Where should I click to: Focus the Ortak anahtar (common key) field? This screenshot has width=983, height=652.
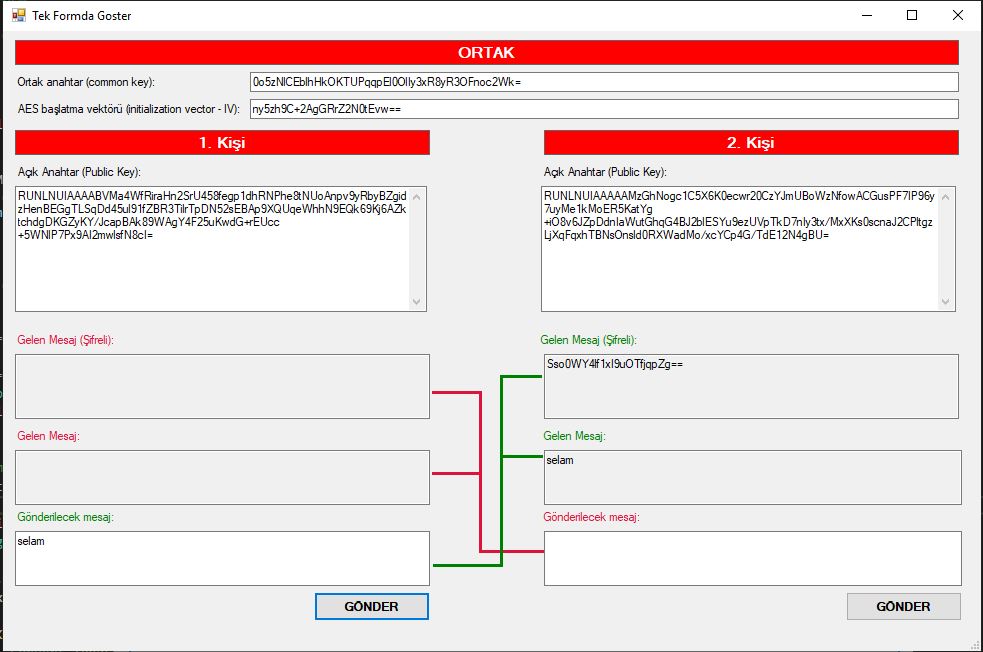click(604, 82)
